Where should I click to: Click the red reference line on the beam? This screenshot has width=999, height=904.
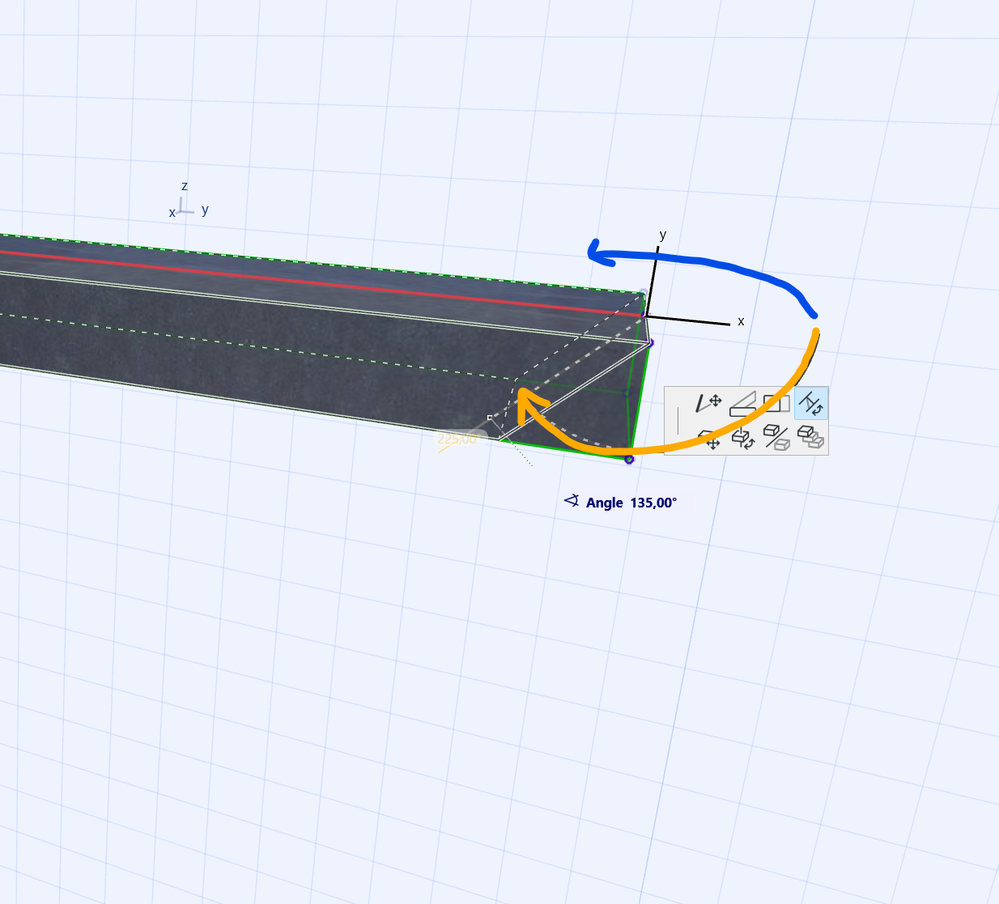321,283
